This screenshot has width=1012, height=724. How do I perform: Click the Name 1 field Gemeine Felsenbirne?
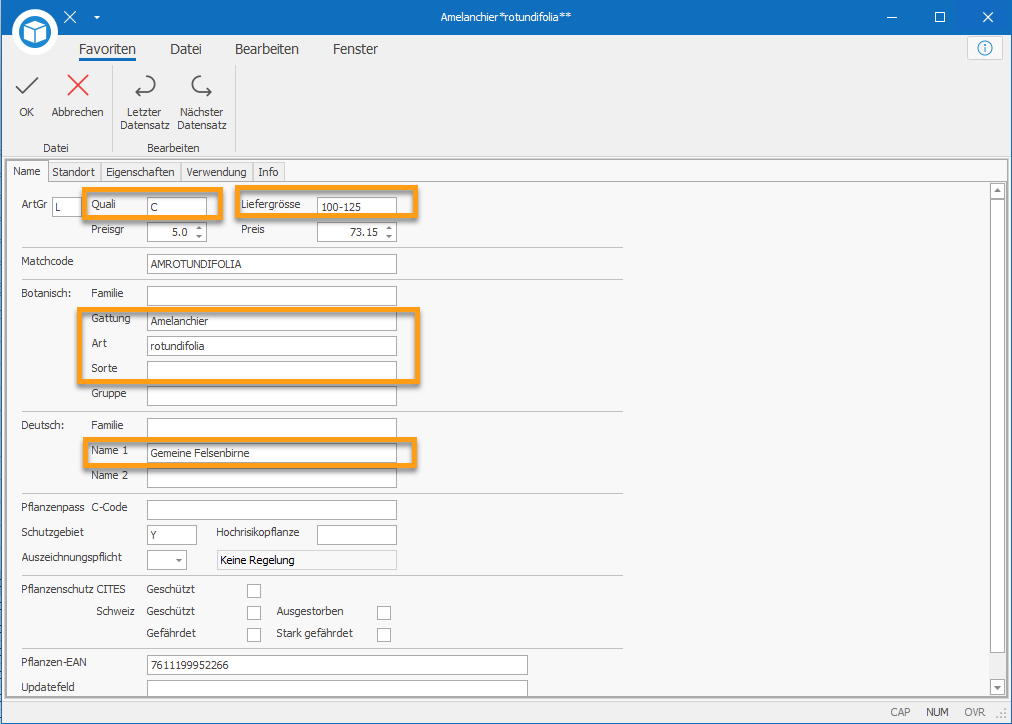point(272,453)
